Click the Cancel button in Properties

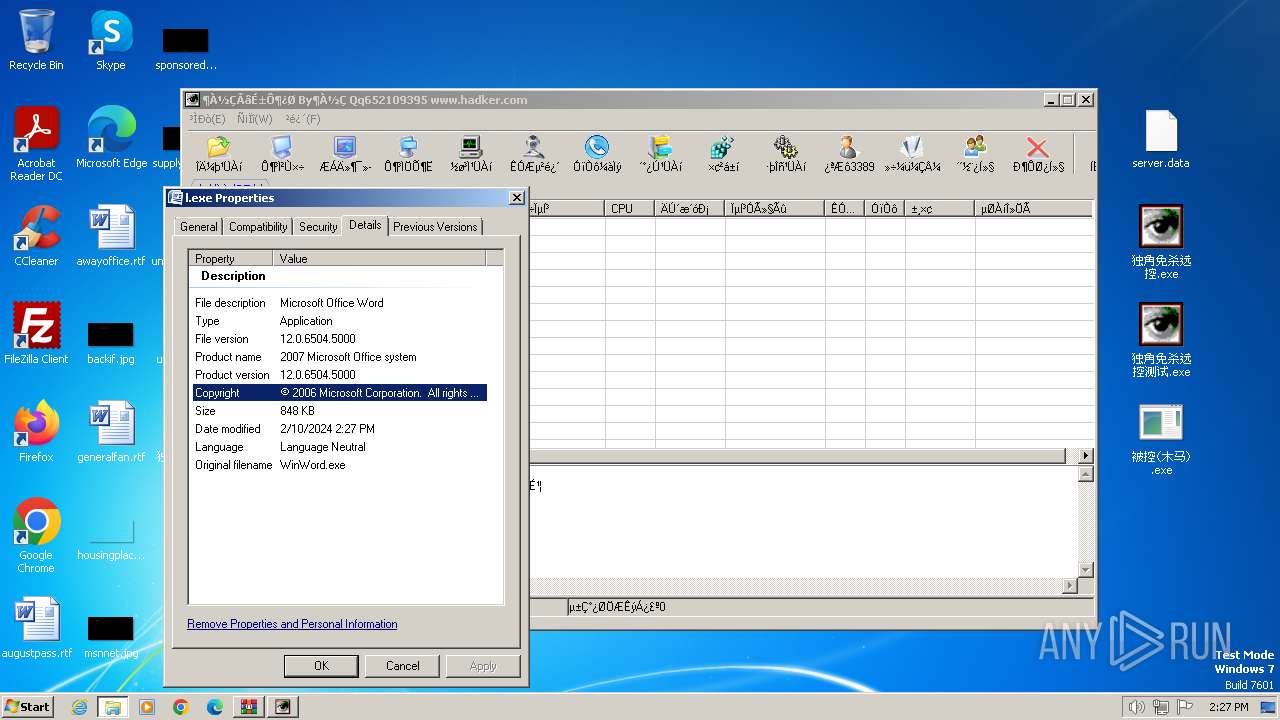403,666
